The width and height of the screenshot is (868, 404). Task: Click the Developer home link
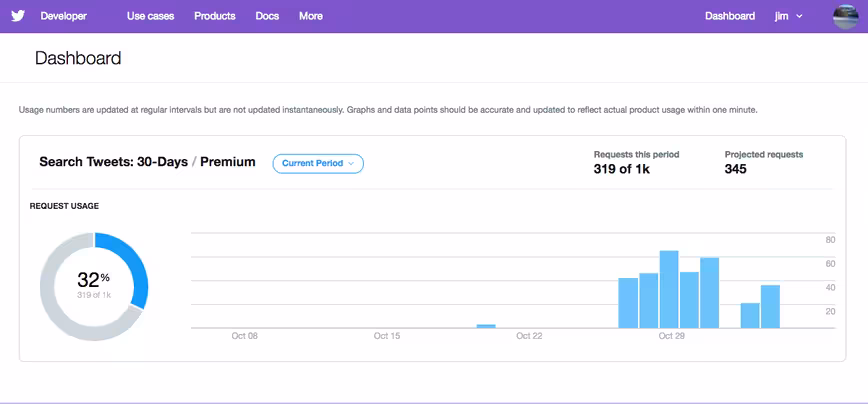pyautogui.click(x=64, y=16)
